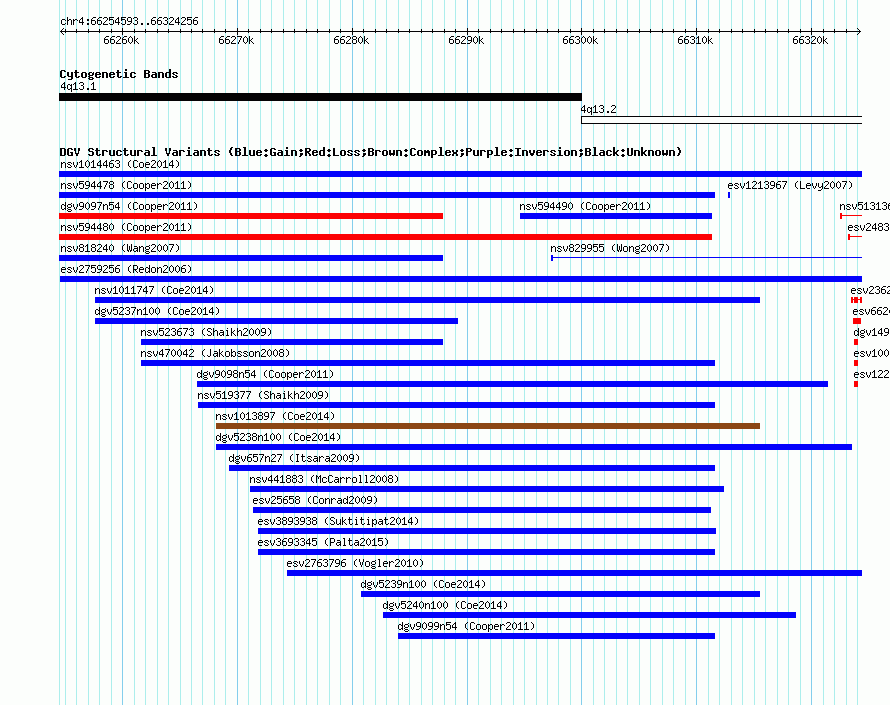
Task: Open variant esv3693345 (Palta2015)
Action: point(323,542)
